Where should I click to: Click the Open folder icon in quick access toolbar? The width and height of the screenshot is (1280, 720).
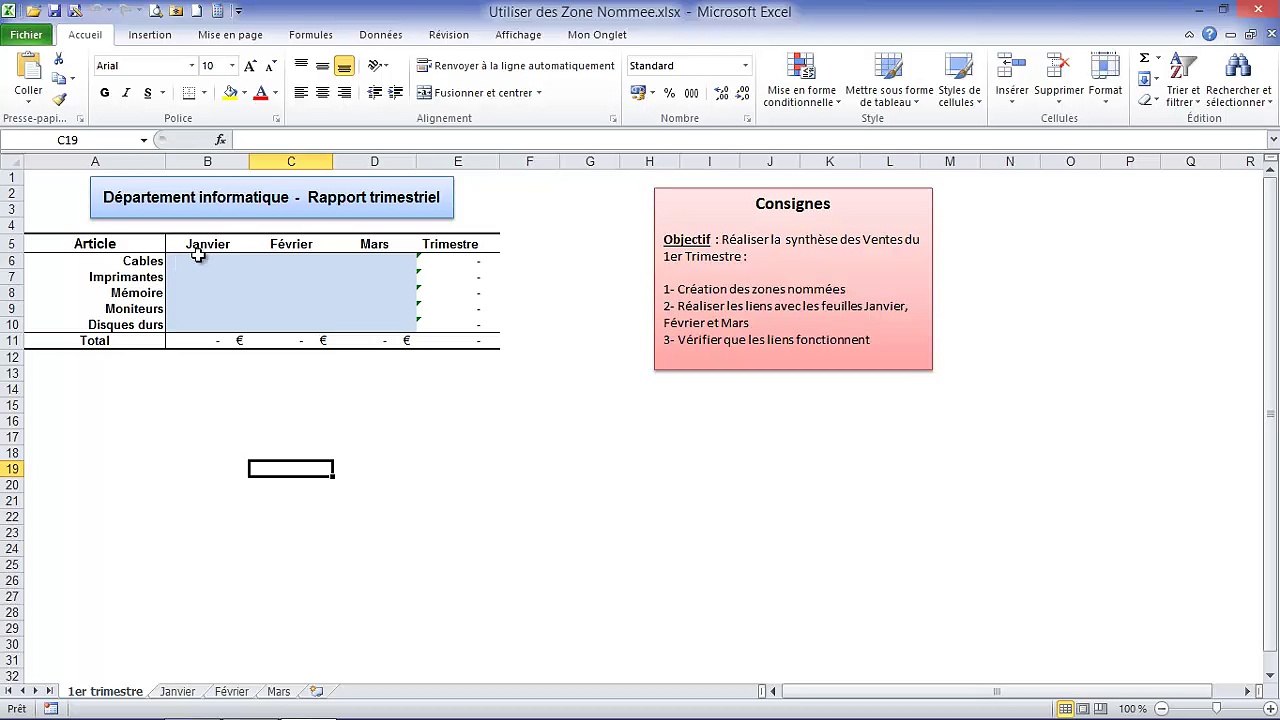33,12
